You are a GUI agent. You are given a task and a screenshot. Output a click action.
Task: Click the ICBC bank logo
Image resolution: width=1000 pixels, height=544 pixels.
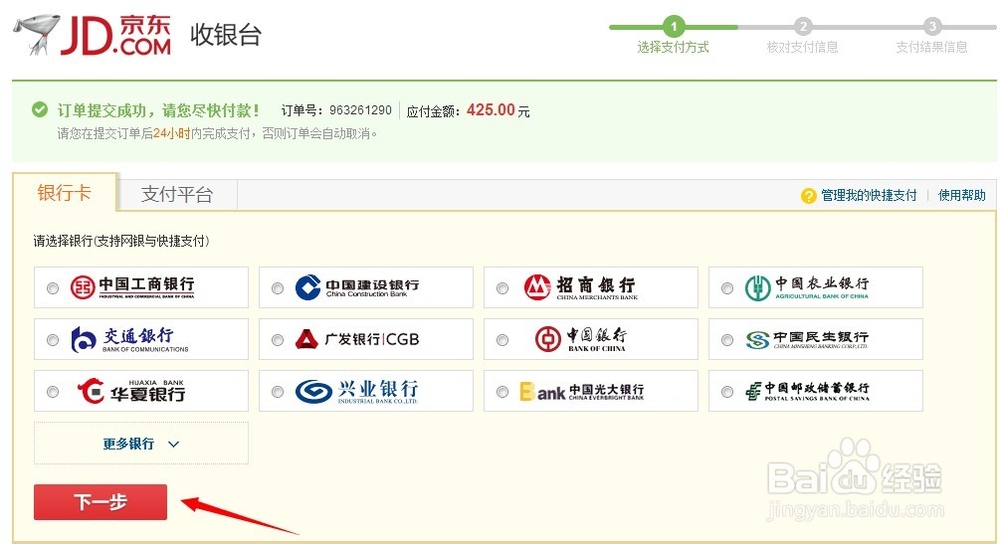click(132, 288)
